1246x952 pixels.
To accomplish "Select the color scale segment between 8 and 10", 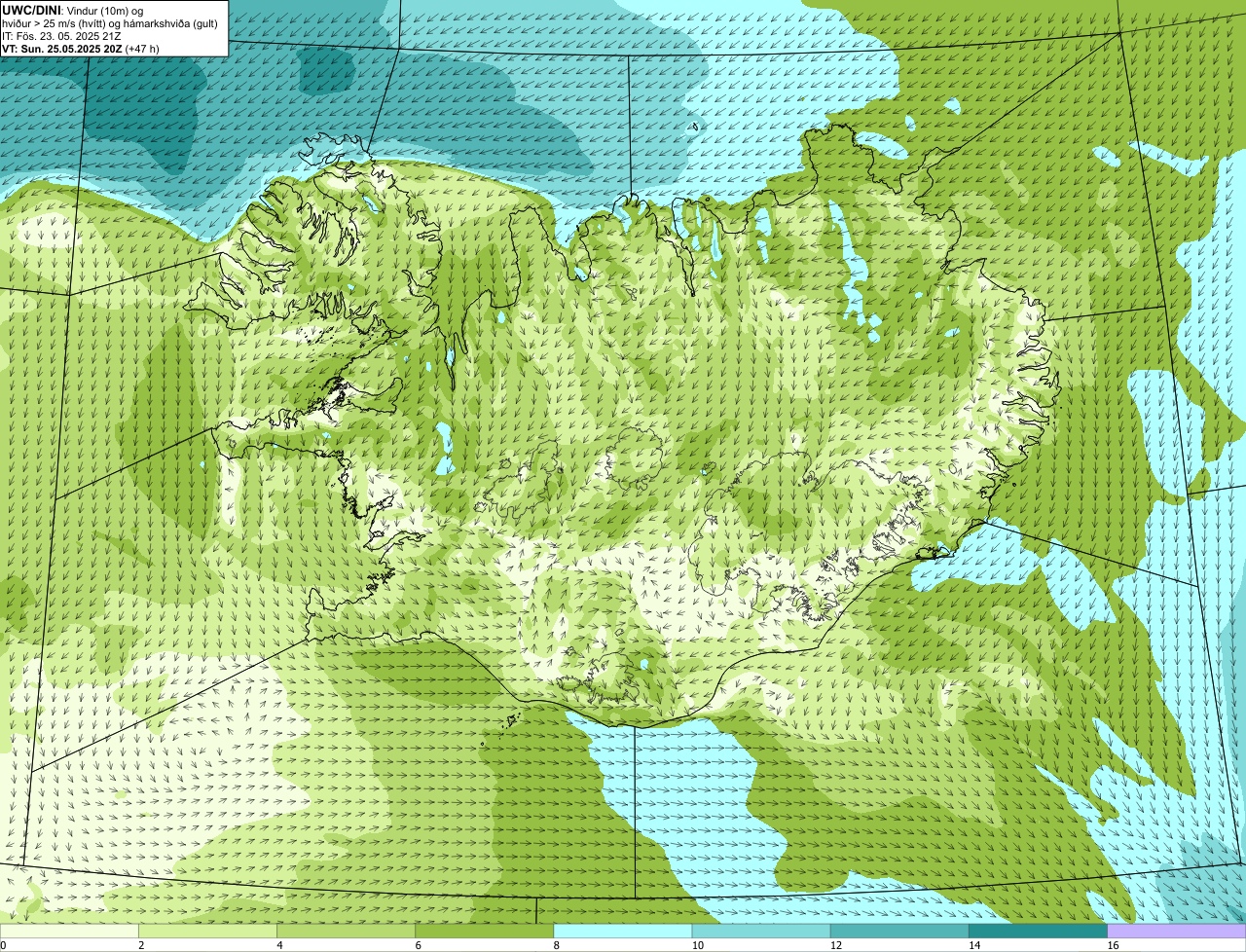I will coord(623,931).
